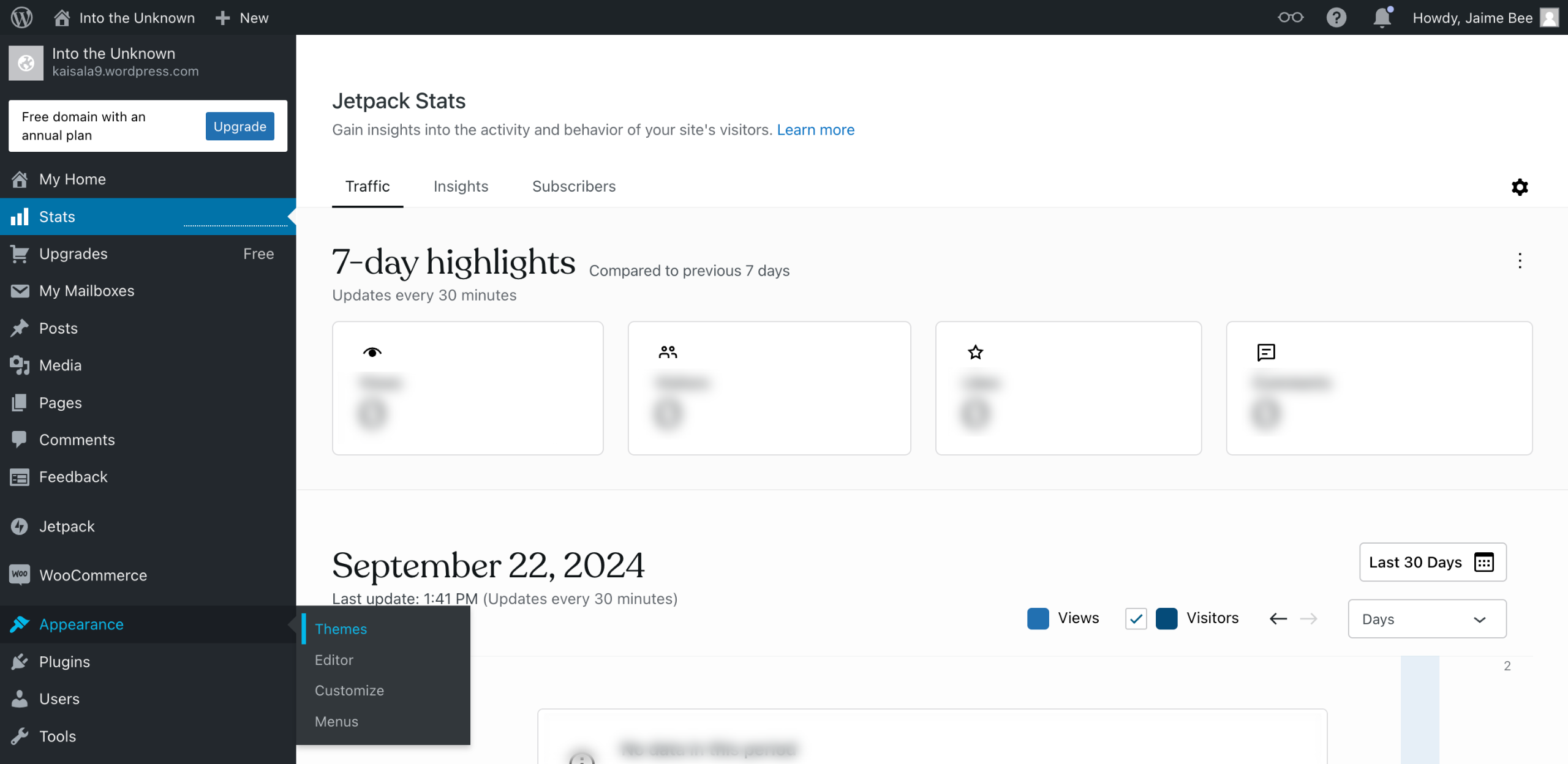The width and height of the screenshot is (1568, 764).
Task: Go to previous period with left arrow
Action: (x=1278, y=618)
